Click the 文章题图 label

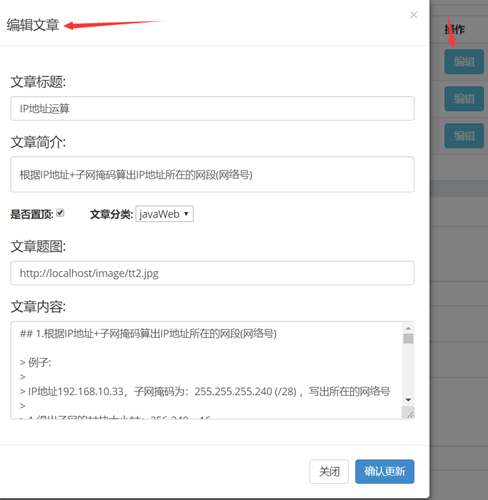point(38,246)
